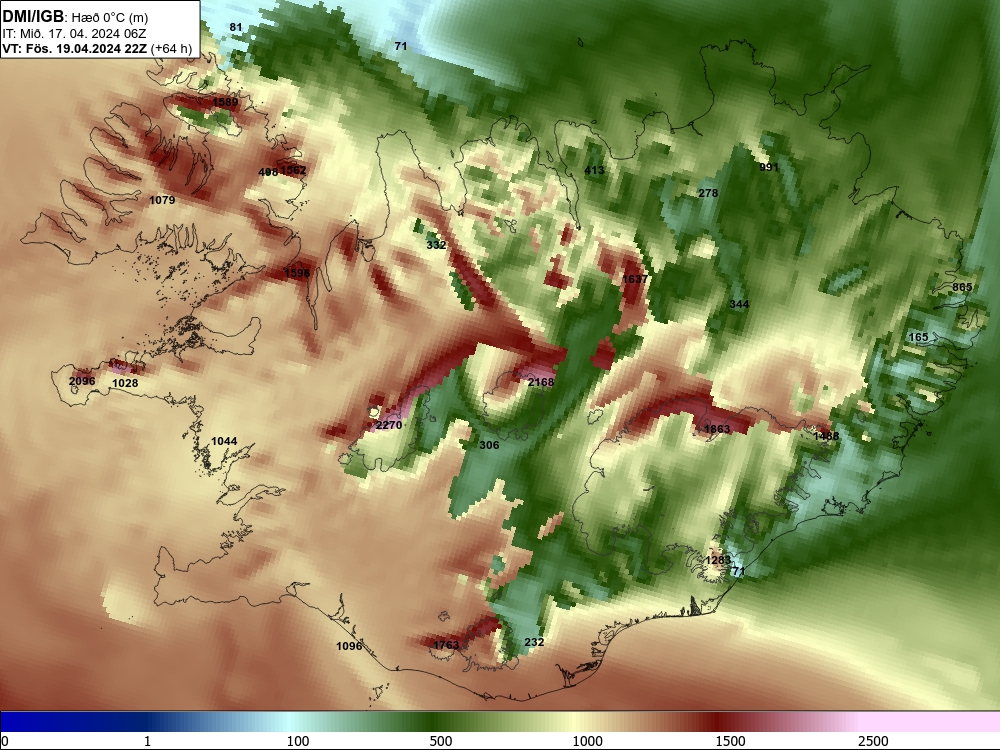Screen dimensions: 1000x750
Task: Select the 1763 value
Action: click(x=446, y=645)
